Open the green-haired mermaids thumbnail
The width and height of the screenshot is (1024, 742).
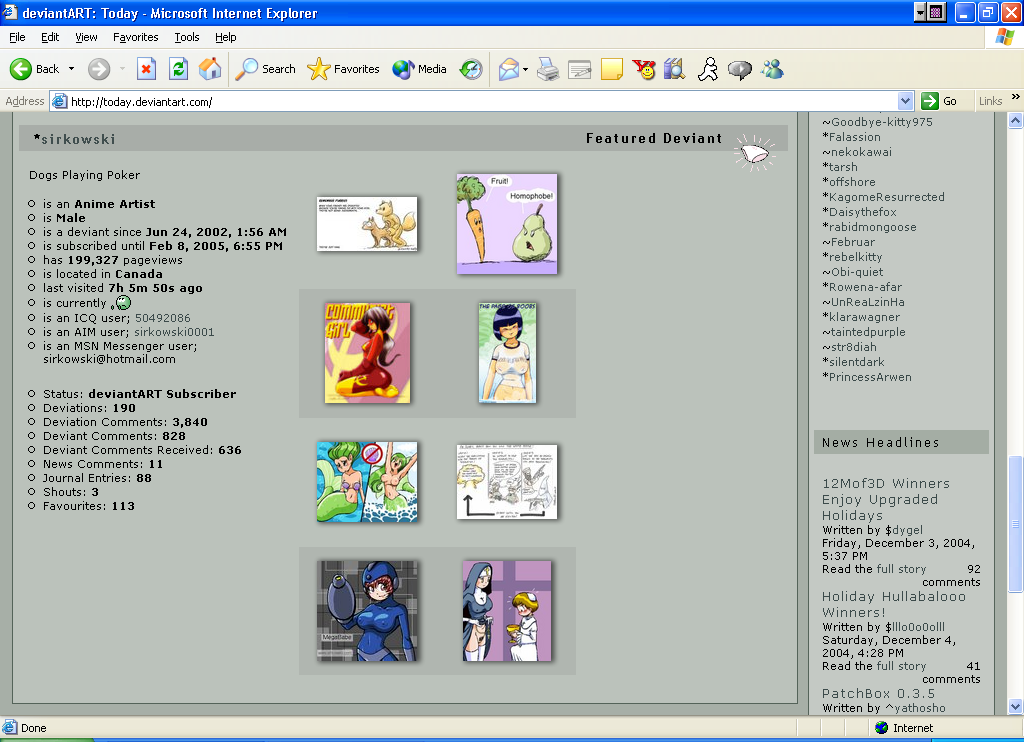(x=367, y=481)
